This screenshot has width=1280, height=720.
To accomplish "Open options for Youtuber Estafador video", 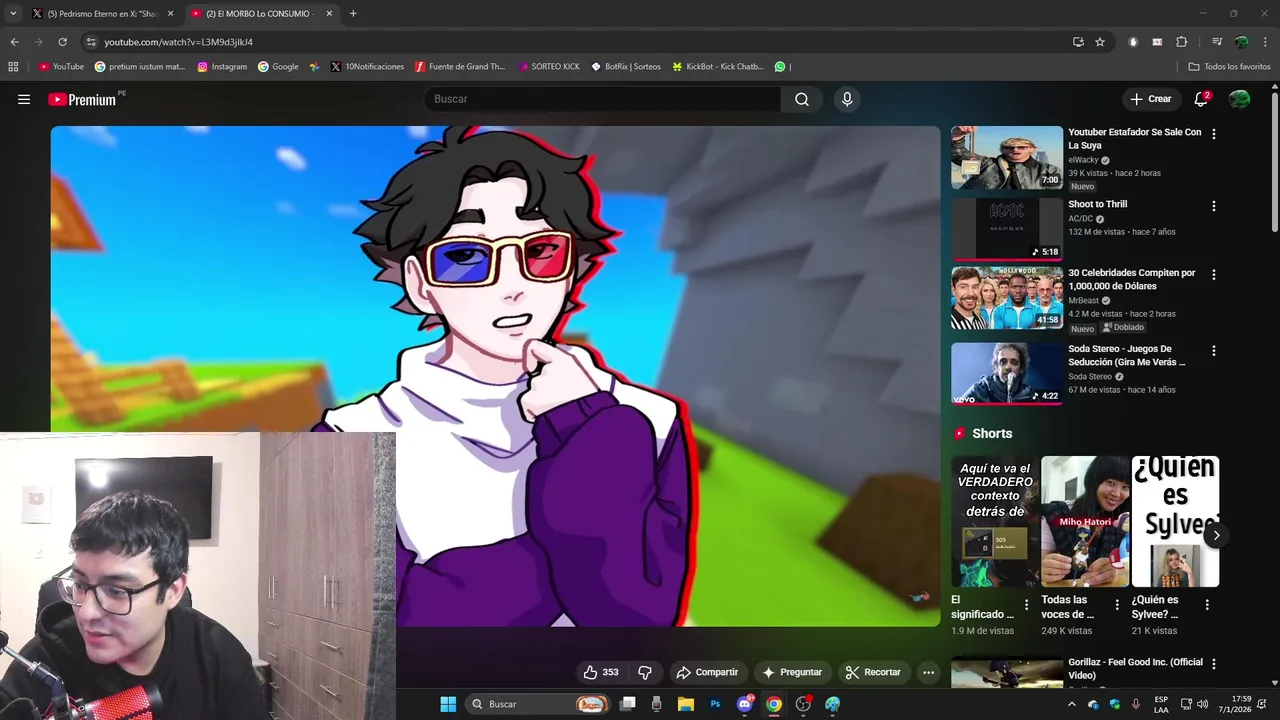I will (1214, 134).
